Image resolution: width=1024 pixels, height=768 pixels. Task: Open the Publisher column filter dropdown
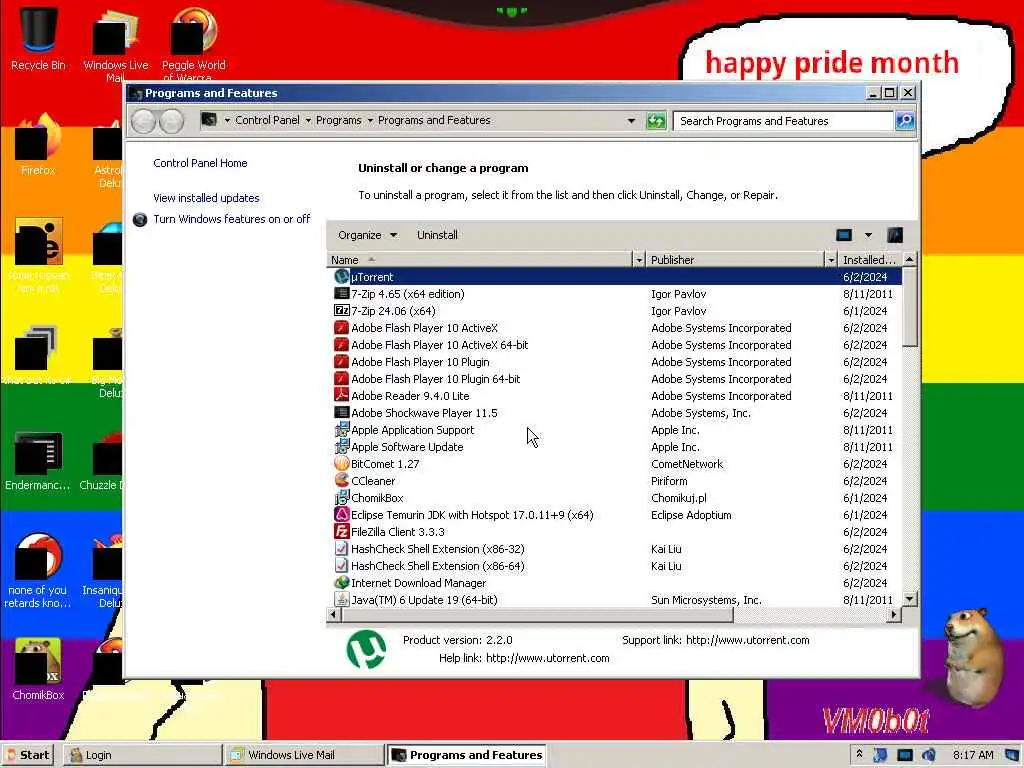point(831,260)
